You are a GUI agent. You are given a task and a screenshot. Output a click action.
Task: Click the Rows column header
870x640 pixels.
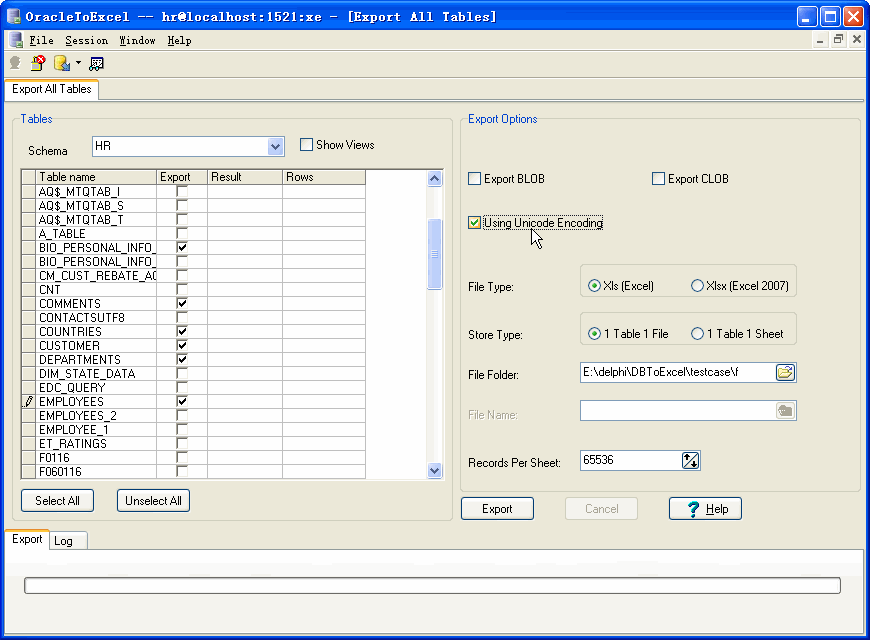(x=323, y=177)
